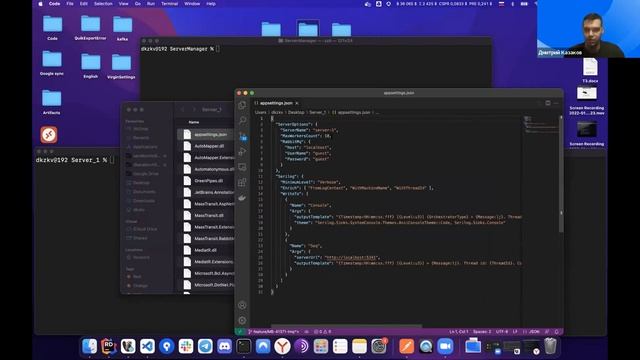Open the Code menu in menu bar
Screen dimensions: 640x360
[54, 4]
